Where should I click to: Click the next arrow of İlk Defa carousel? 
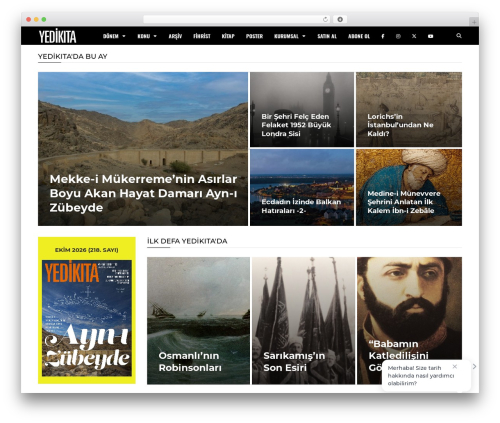[x=474, y=366]
